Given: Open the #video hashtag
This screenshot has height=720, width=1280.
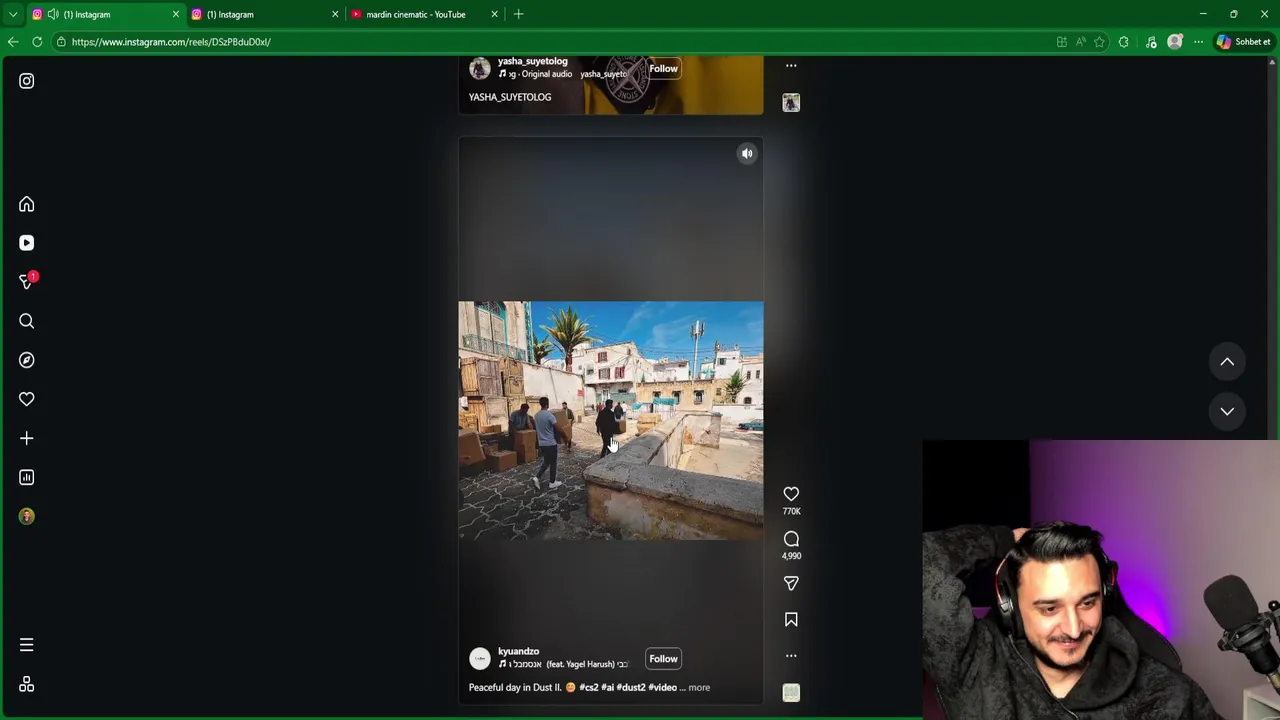Looking at the screenshot, I should [662, 687].
